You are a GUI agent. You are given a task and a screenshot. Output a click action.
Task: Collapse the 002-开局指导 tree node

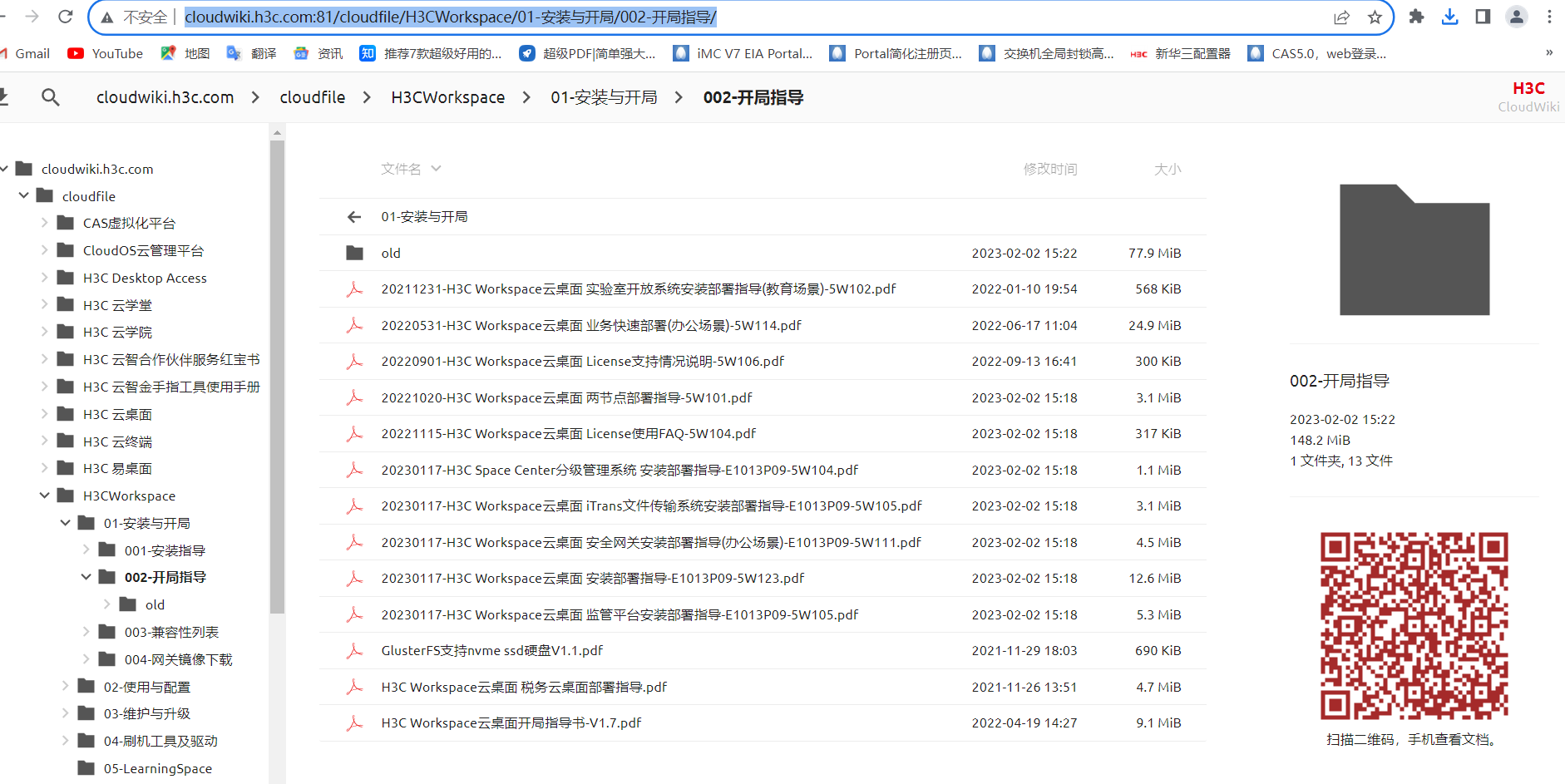(x=86, y=577)
